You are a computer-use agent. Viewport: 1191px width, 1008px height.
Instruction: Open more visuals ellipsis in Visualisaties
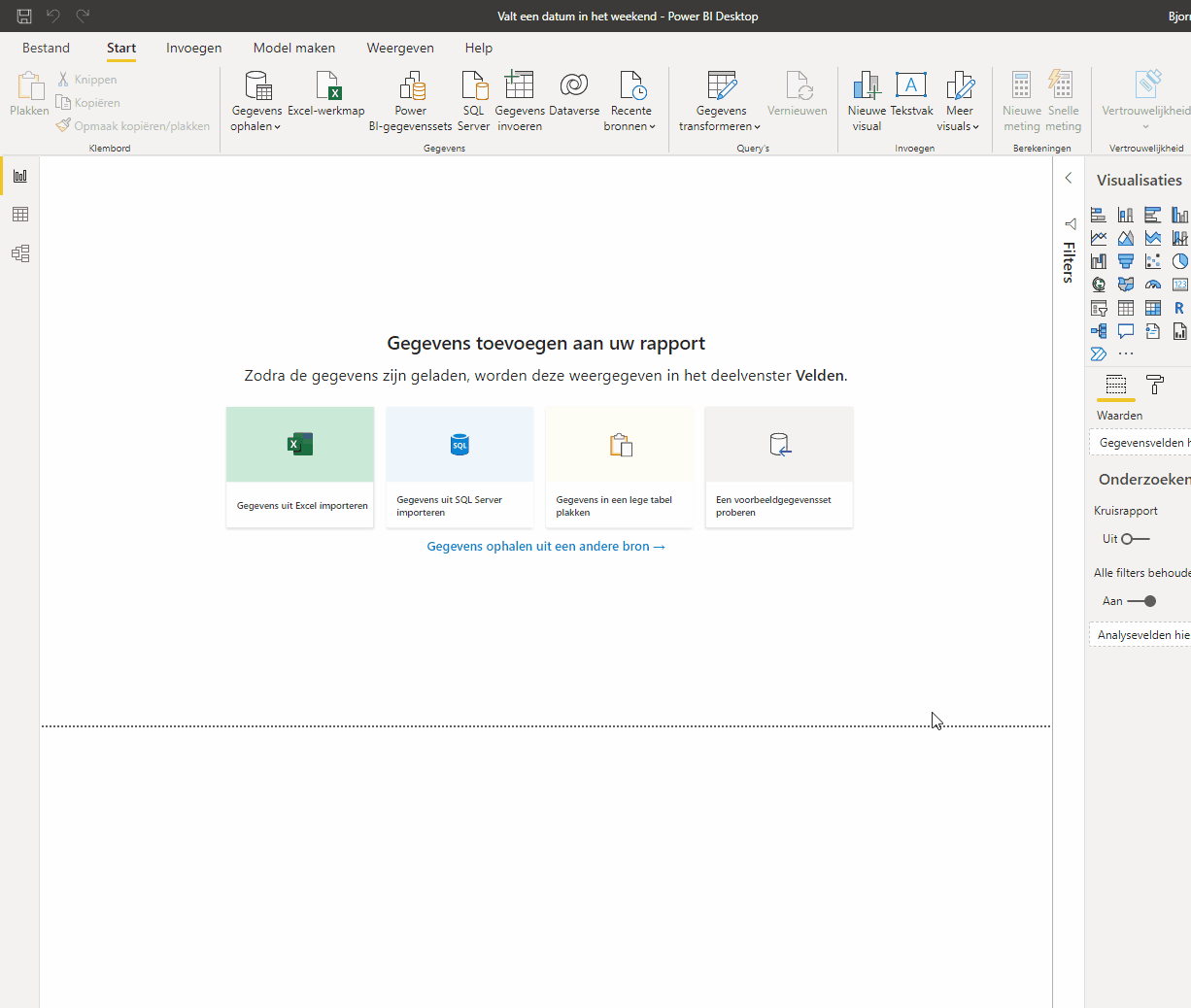coord(1126,354)
